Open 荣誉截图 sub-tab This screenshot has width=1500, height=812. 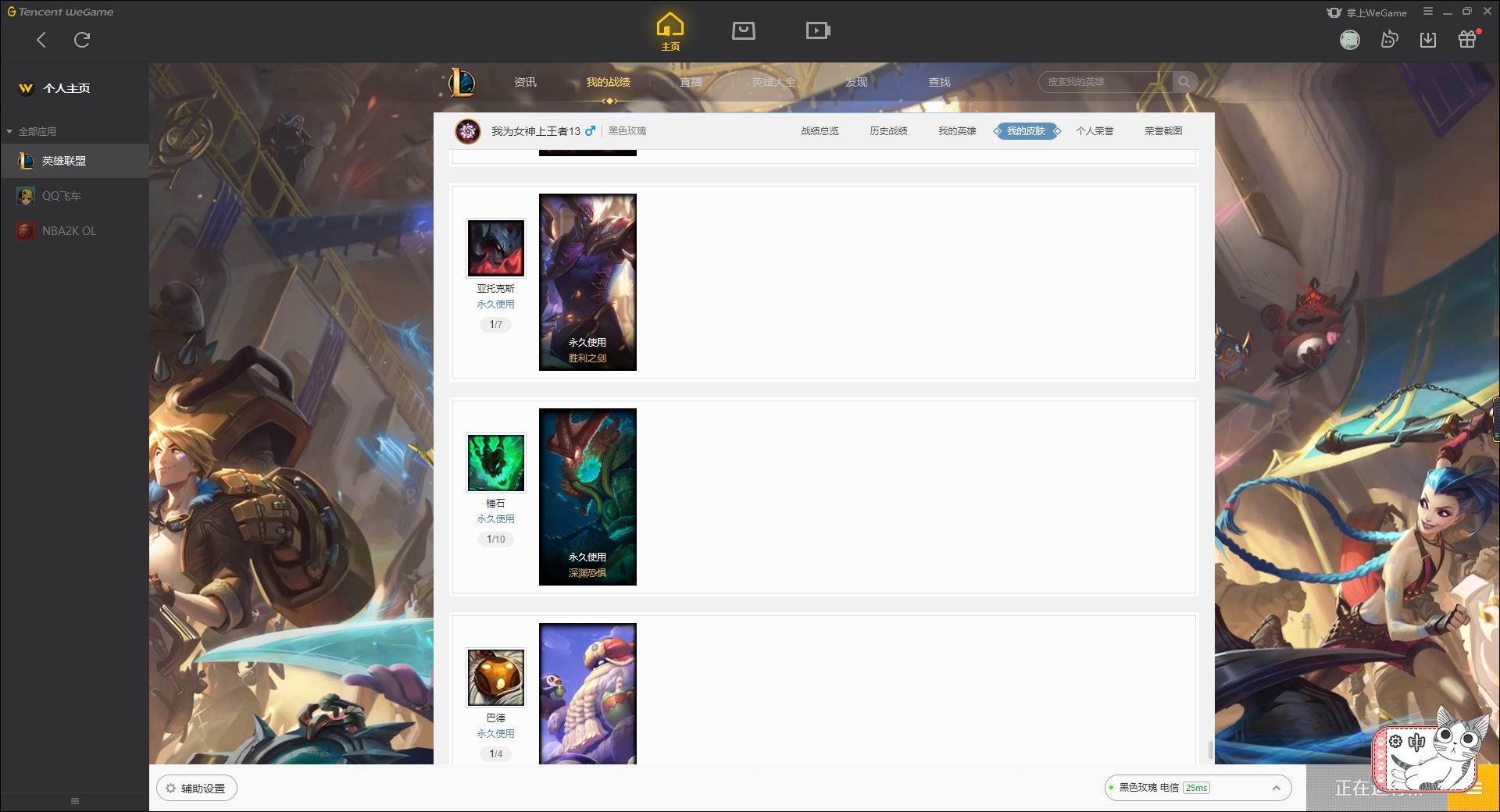[1163, 131]
